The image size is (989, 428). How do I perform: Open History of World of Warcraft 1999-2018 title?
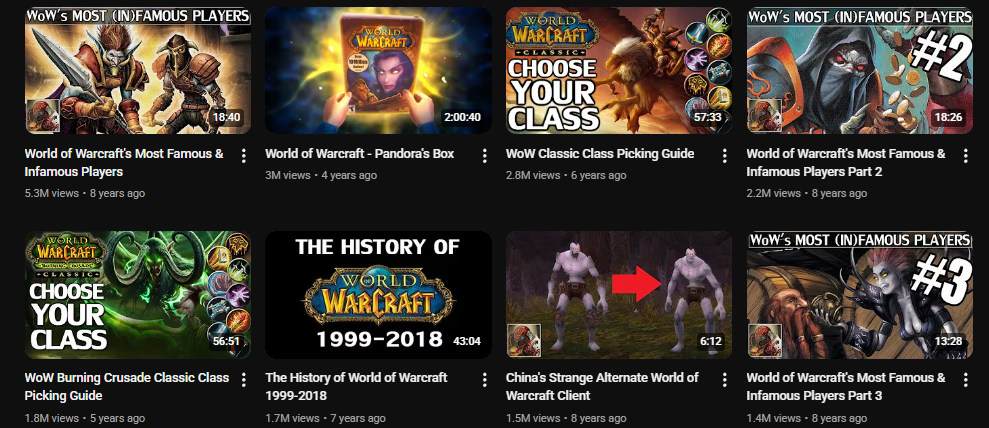click(356, 386)
